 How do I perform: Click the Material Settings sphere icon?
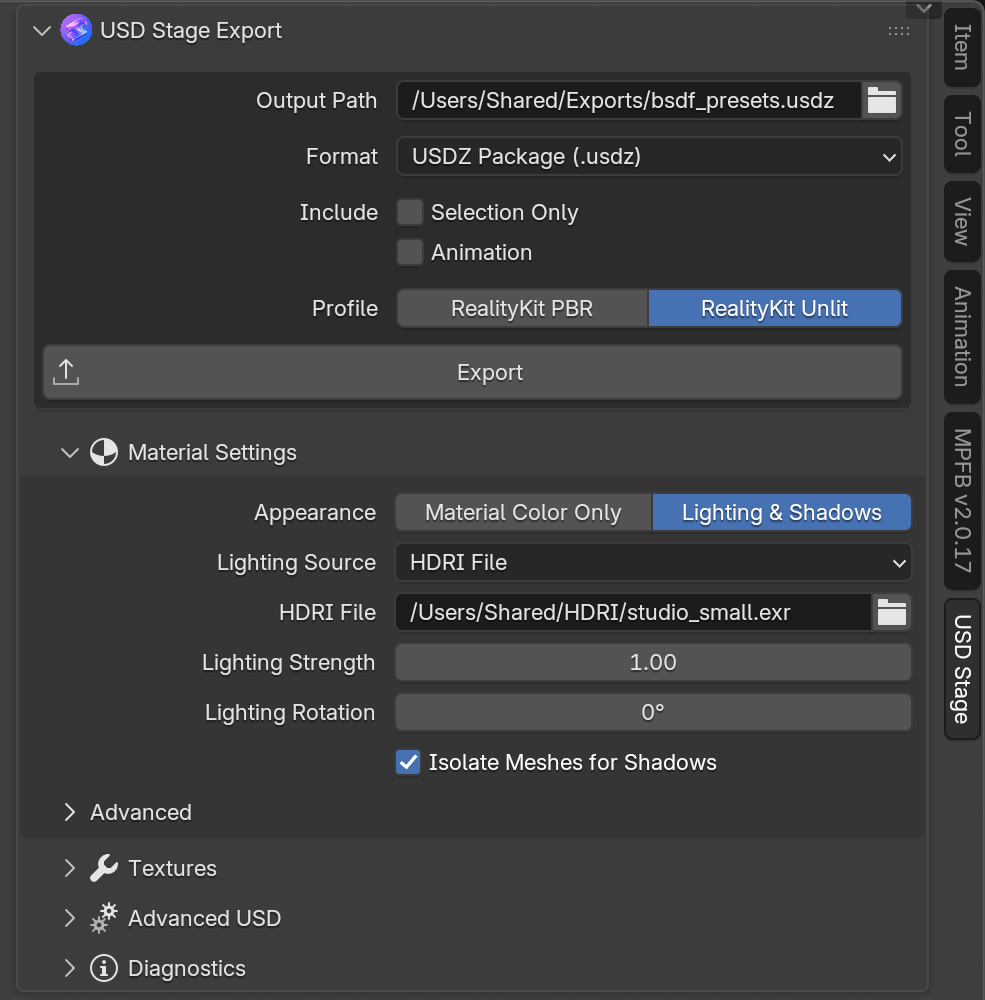[104, 452]
